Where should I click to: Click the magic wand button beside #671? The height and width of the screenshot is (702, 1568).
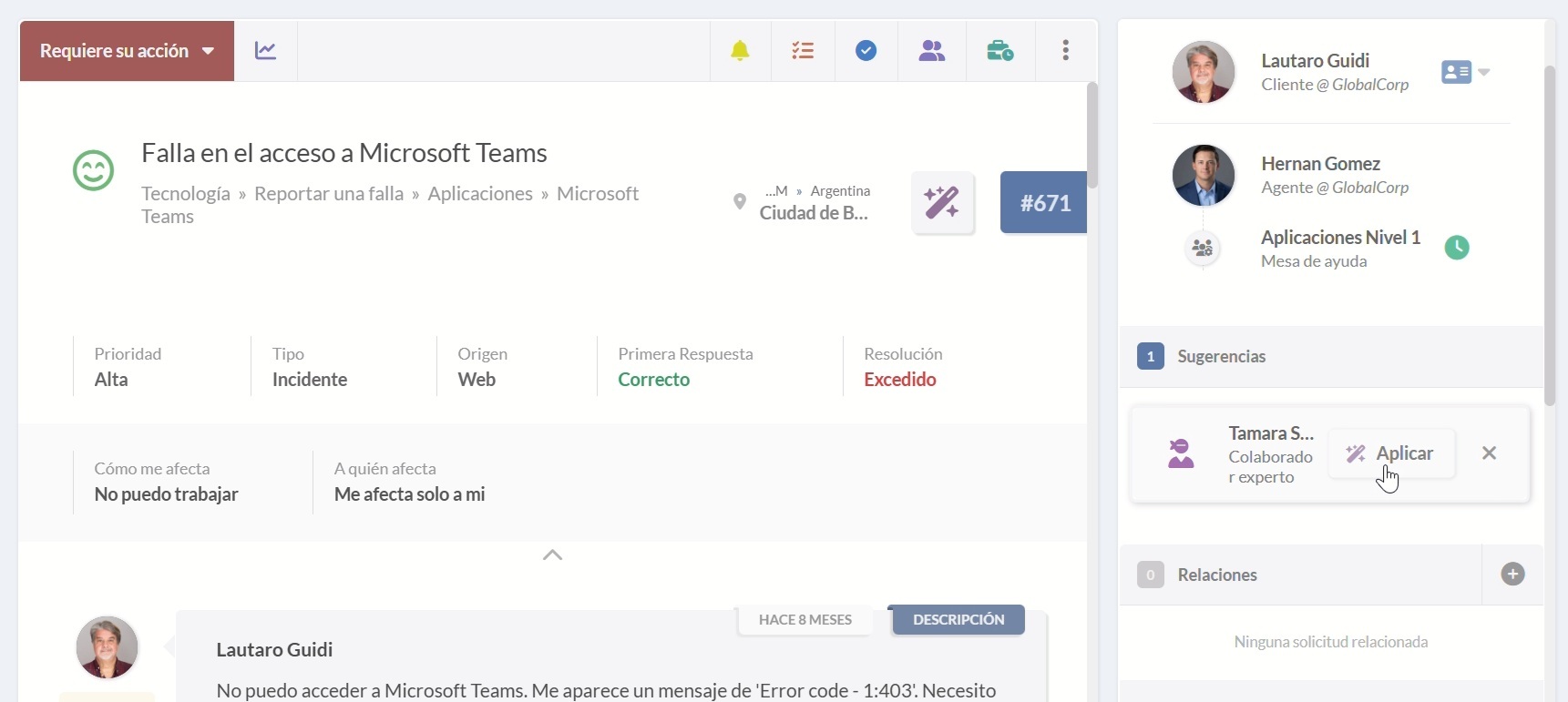[943, 202]
